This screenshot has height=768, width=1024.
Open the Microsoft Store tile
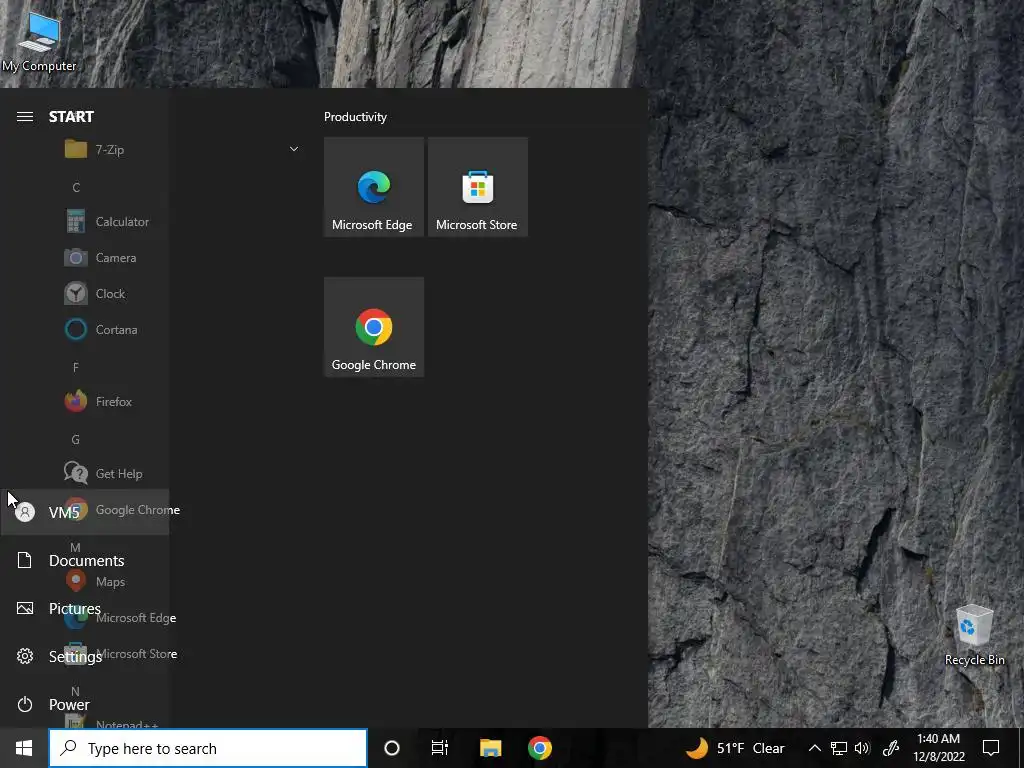pos(477,187)
